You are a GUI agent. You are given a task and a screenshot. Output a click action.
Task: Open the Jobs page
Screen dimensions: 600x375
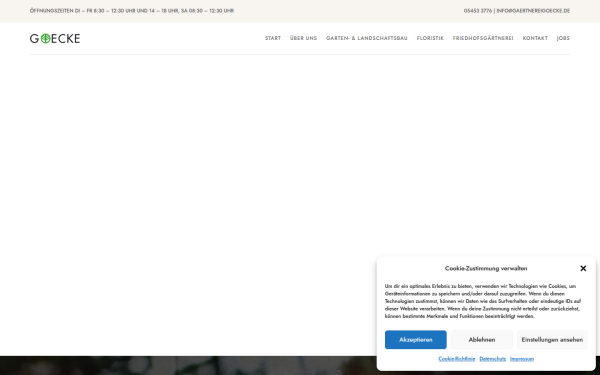coord(563,38)
